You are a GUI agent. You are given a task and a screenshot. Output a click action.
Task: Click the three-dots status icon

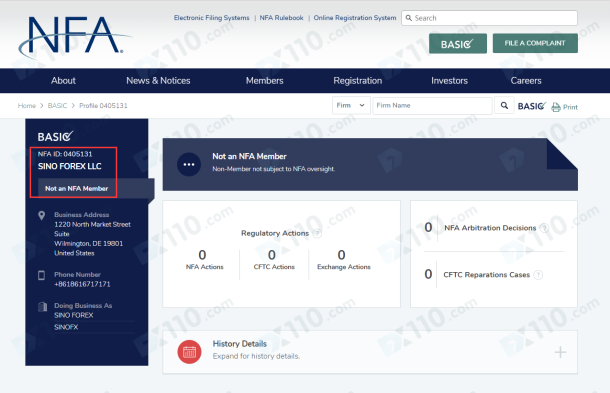(189, 164)
